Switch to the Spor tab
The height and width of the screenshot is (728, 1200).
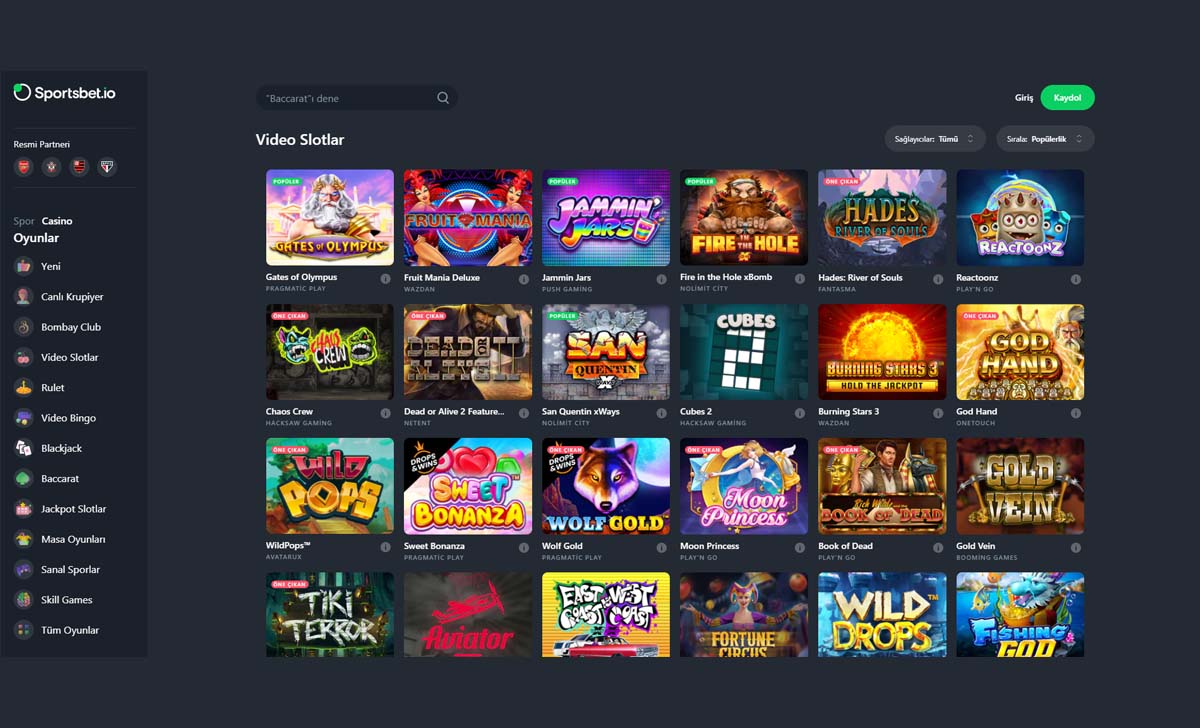[24, 221]
